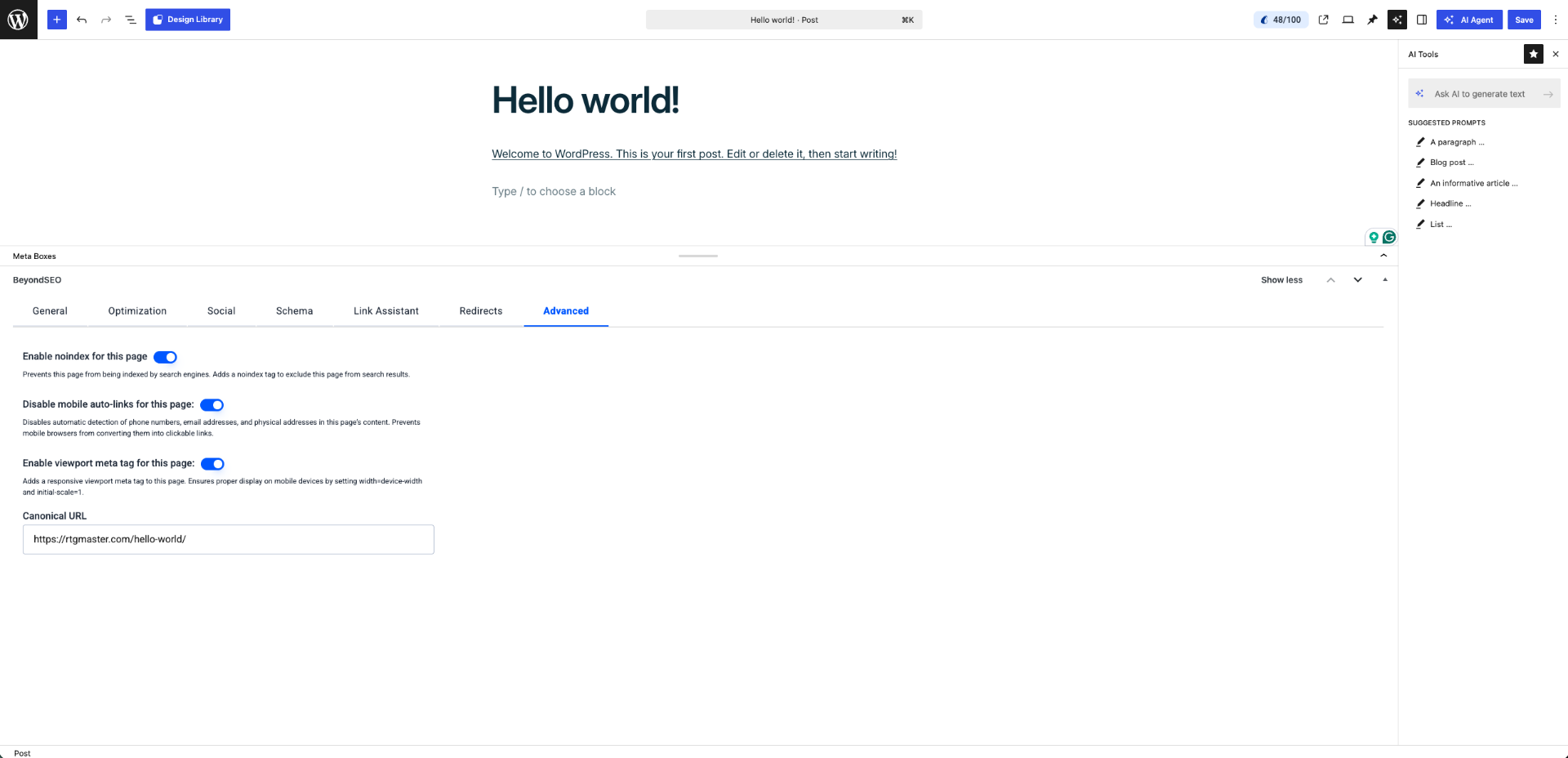Click the green Grammarly icon

point(1389,237)
